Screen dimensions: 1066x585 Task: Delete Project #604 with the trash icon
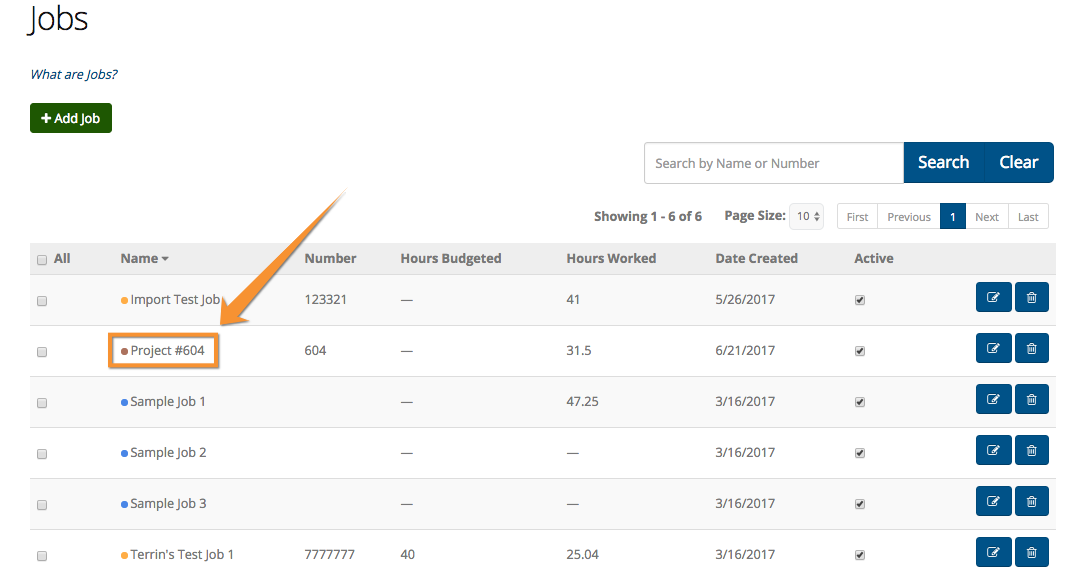1031,348
